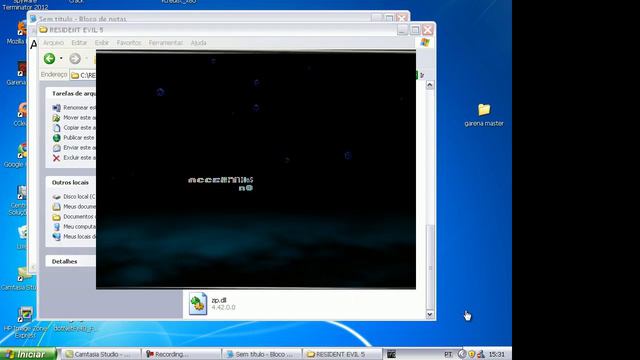
Task: Click the Enviar este arquivo link
Action: click(x=79, y=148)
